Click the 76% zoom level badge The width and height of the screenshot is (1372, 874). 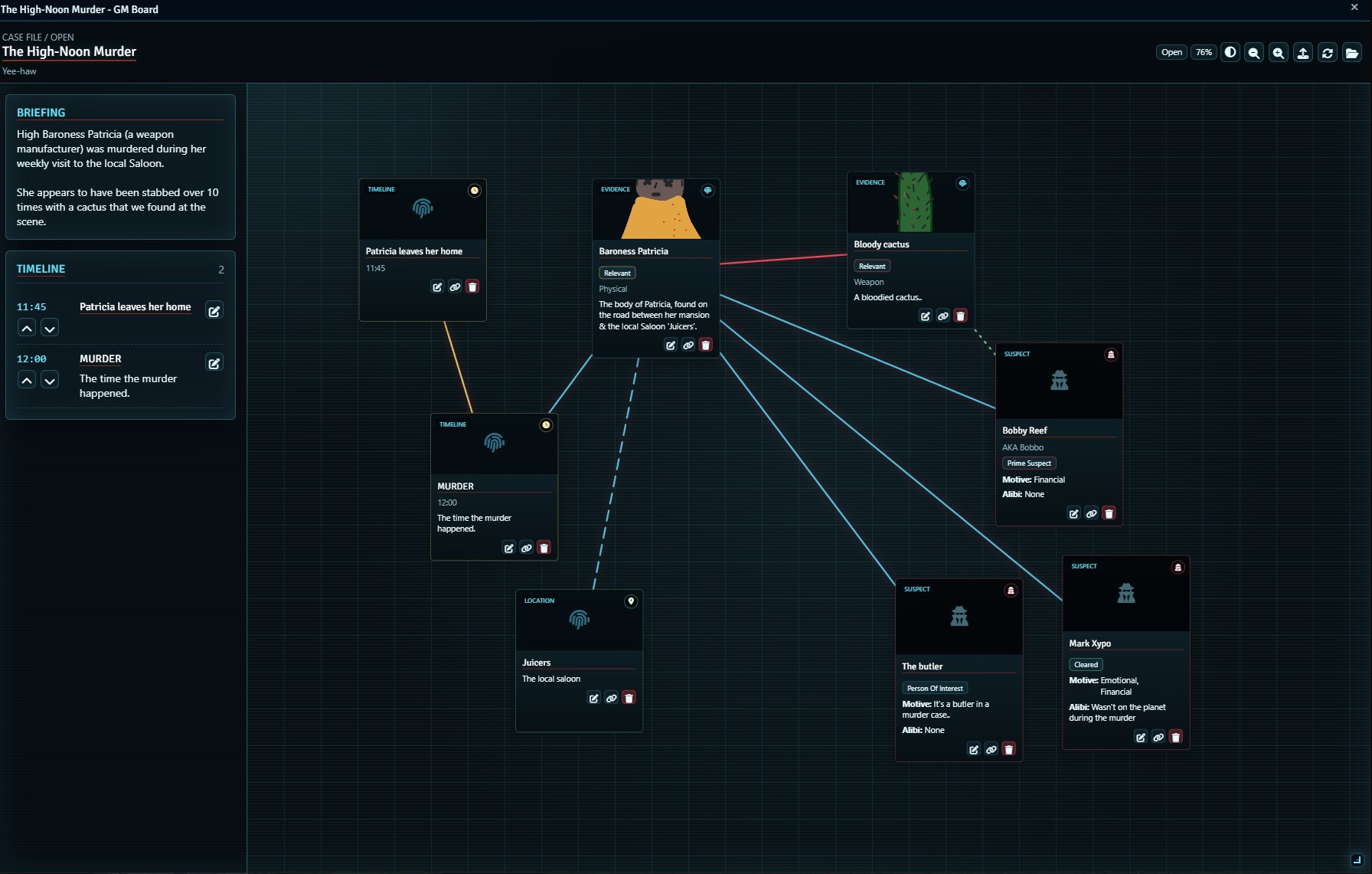1204,52
